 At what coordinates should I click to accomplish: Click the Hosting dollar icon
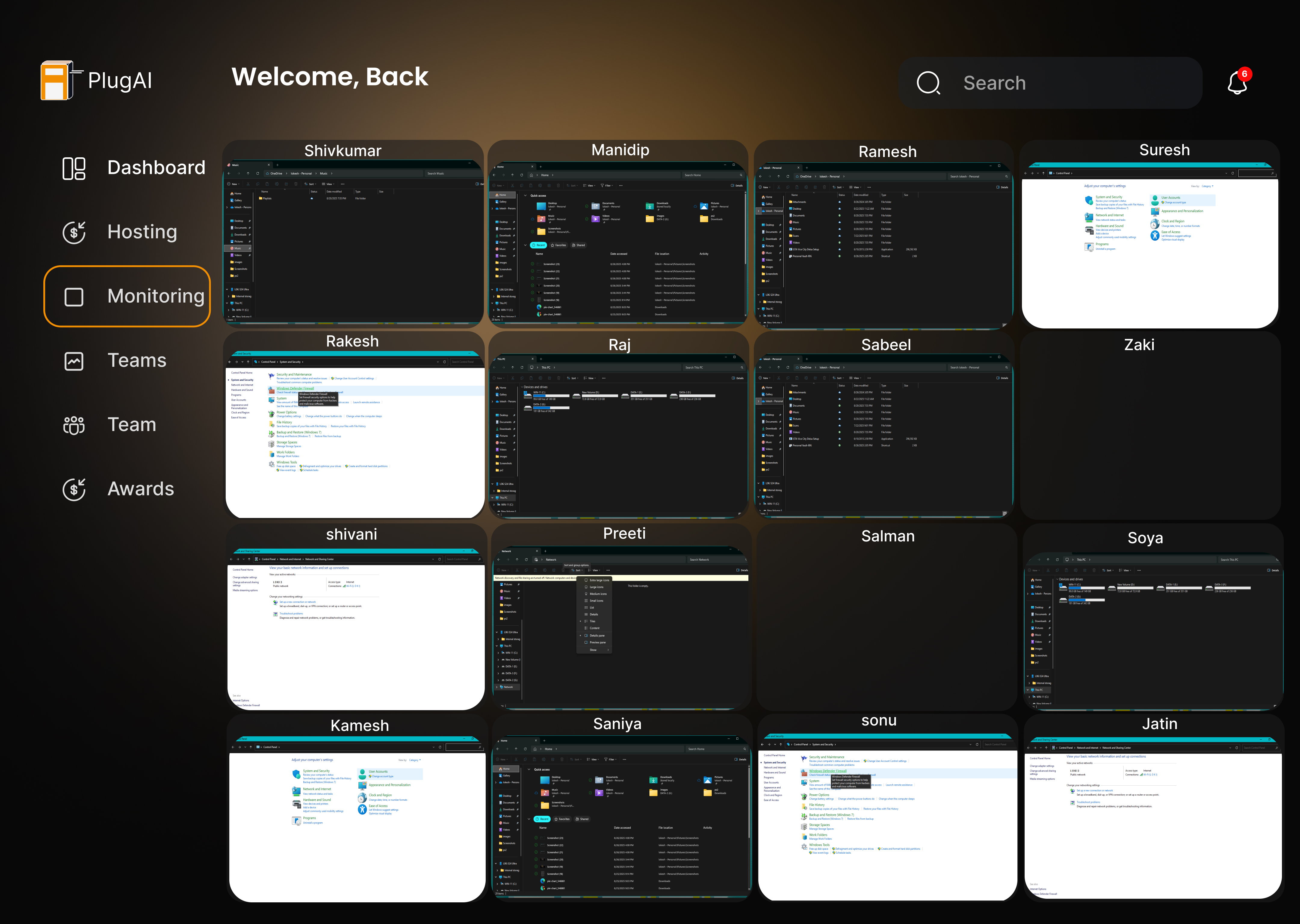[x=74, y=232]
